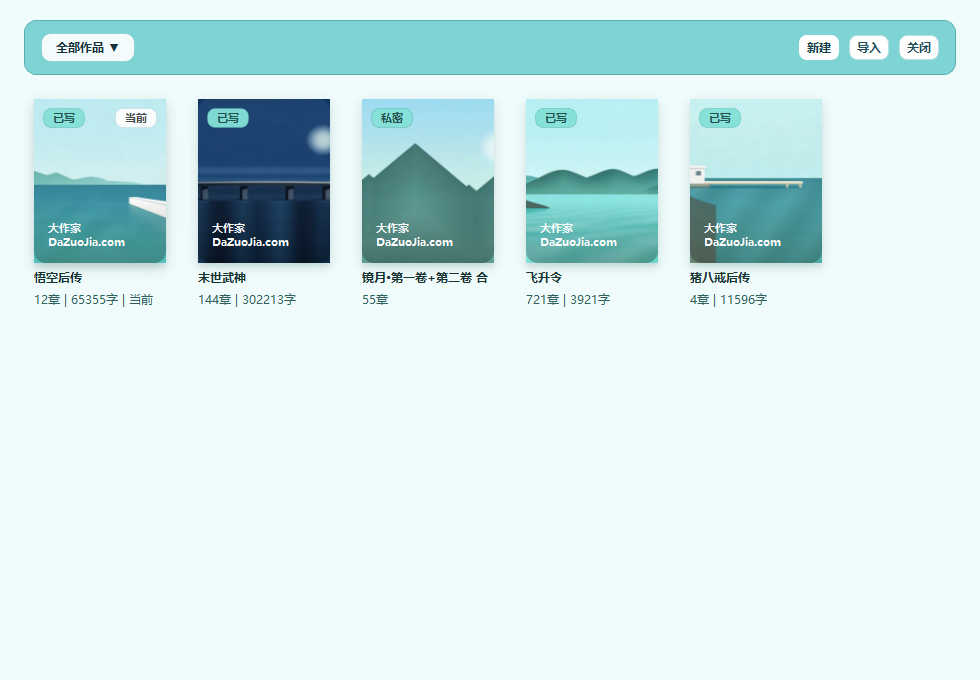Click the 新建 button
Image resolution: width=980 pixels, height=680 pixels.
click(x=819, y=48)
